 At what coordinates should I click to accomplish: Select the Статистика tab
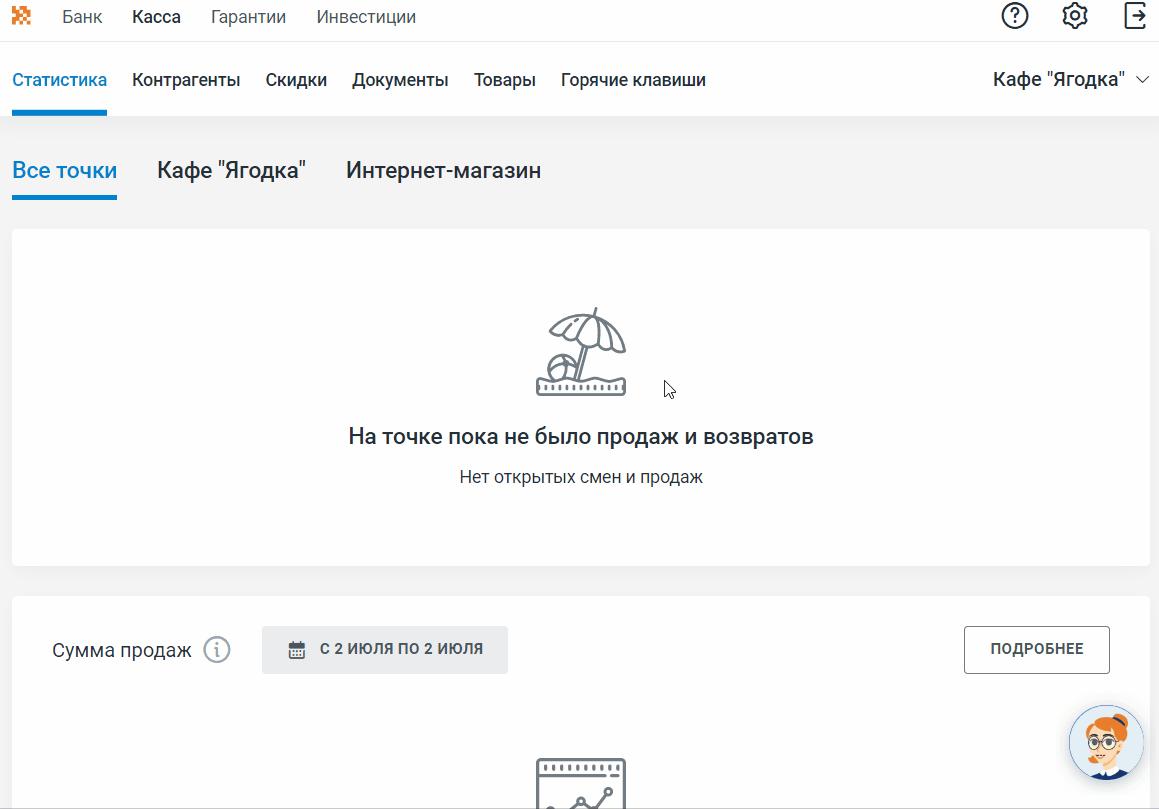59,80
